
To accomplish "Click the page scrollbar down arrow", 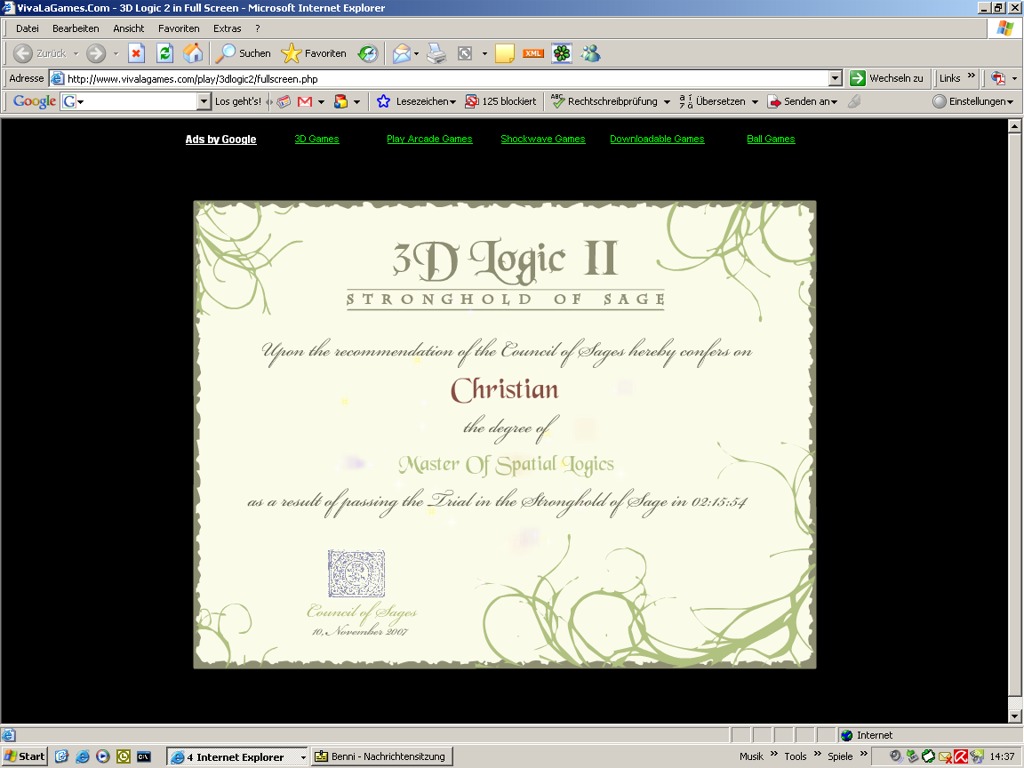I will click(x=1014, y=716).
